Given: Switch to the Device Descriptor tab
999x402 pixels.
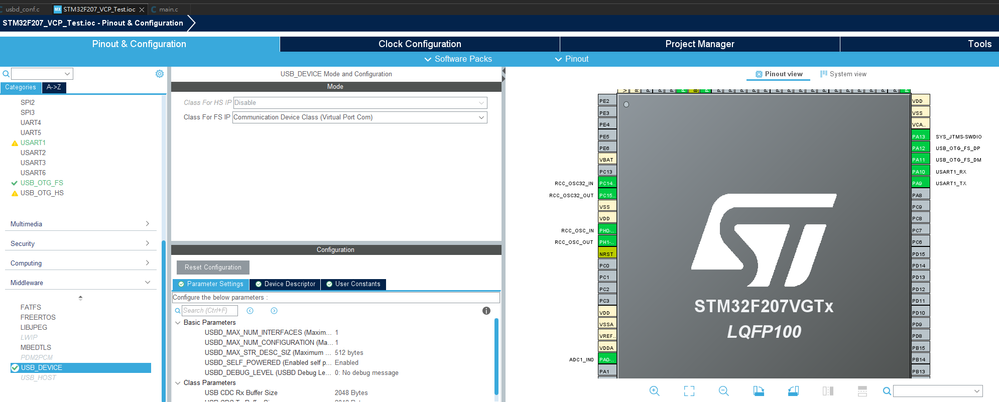Looking at the screenshot, I should [285, 284].
